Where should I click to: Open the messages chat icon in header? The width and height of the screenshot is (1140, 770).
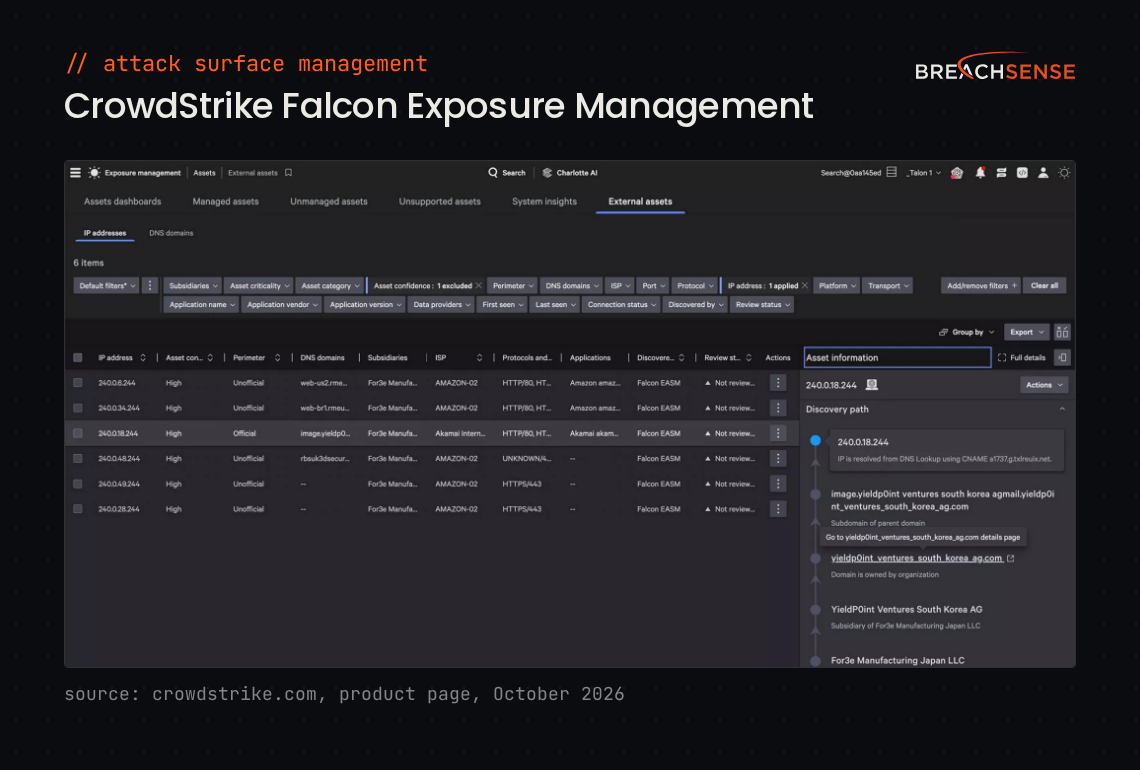pyautogui.click(x=1001, y=173)
